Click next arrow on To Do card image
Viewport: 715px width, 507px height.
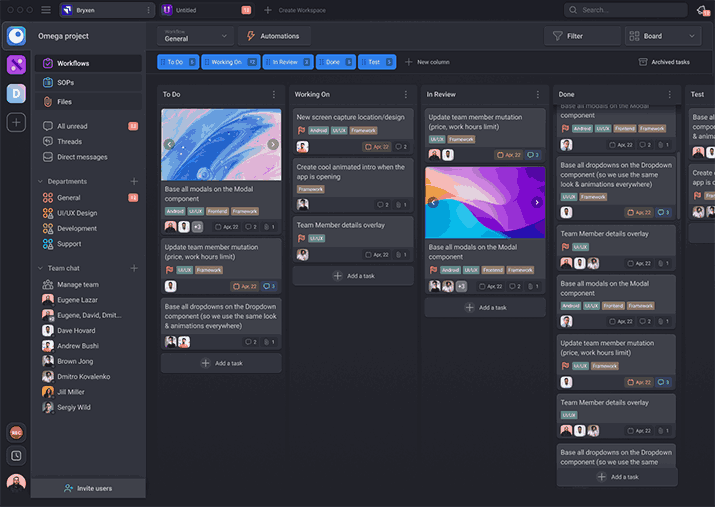point(273,144)
